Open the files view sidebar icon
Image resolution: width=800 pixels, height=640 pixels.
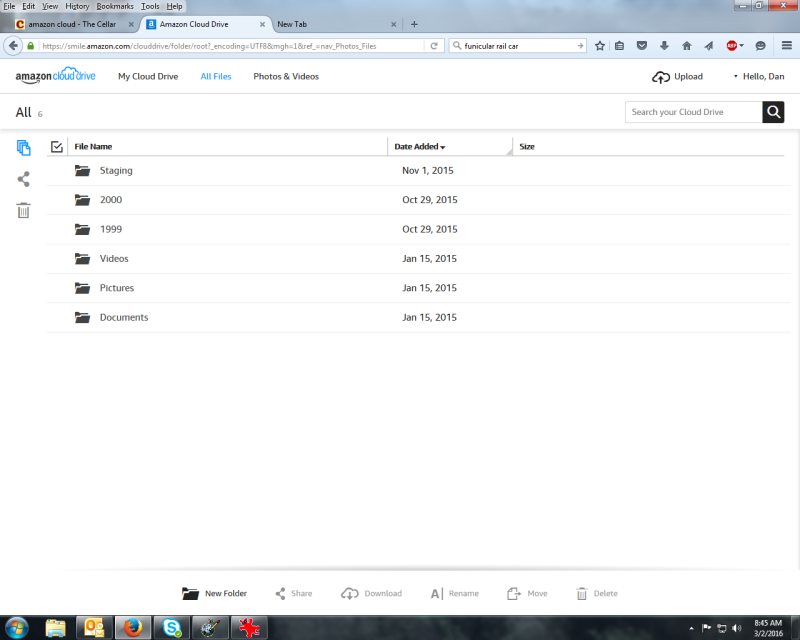pos(24,148)
